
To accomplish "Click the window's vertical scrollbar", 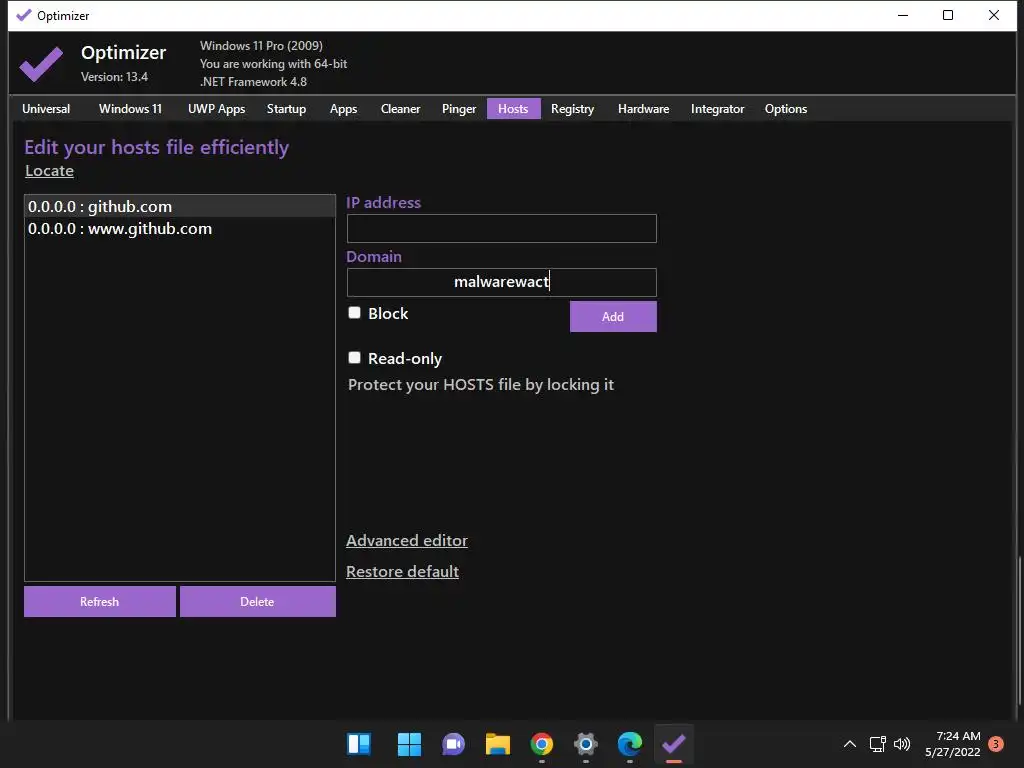I will pyautogui.click(x=1019, y=630).
